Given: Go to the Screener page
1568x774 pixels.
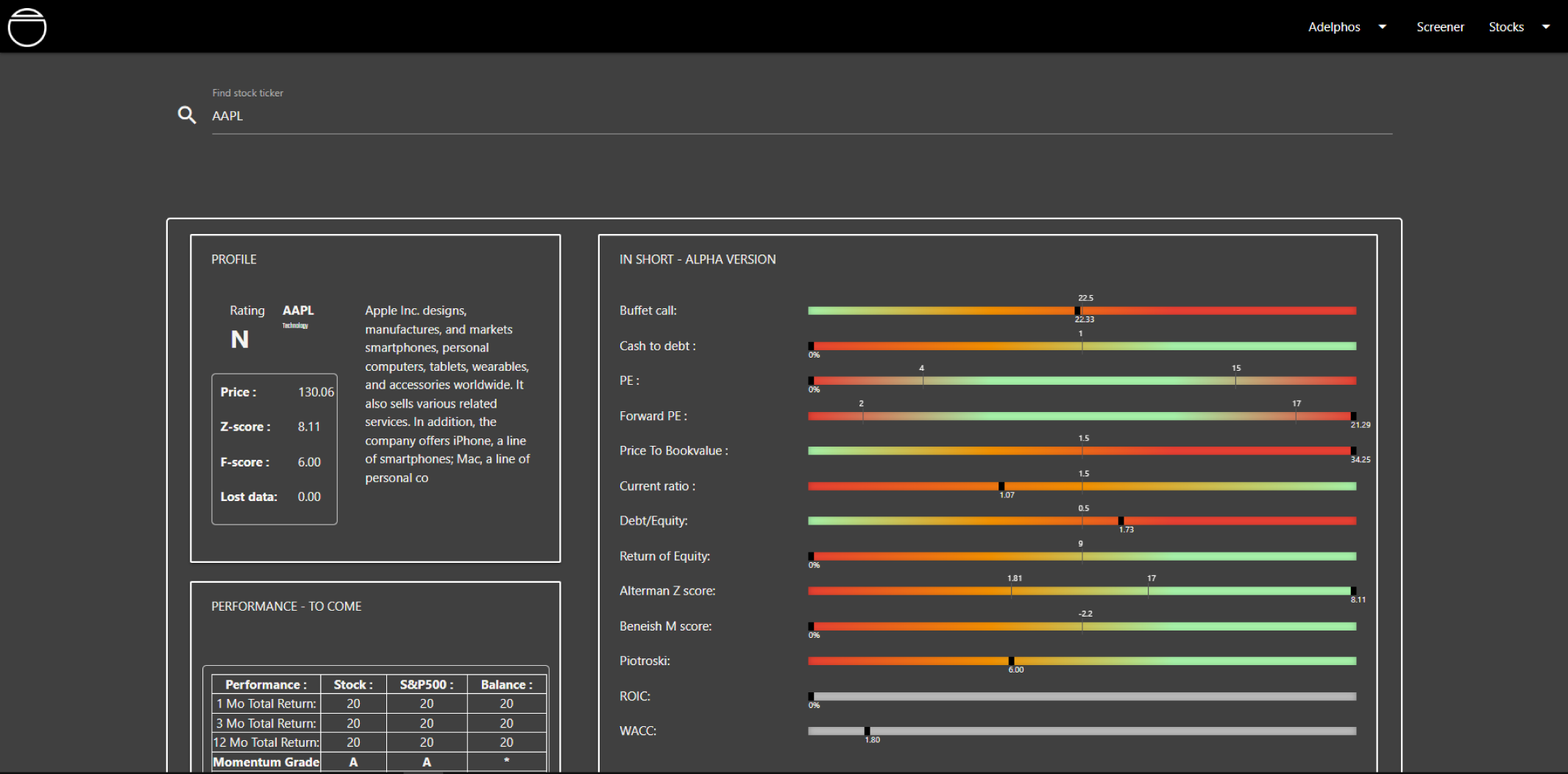Looking at the screenshot, I should point(1440,26).
